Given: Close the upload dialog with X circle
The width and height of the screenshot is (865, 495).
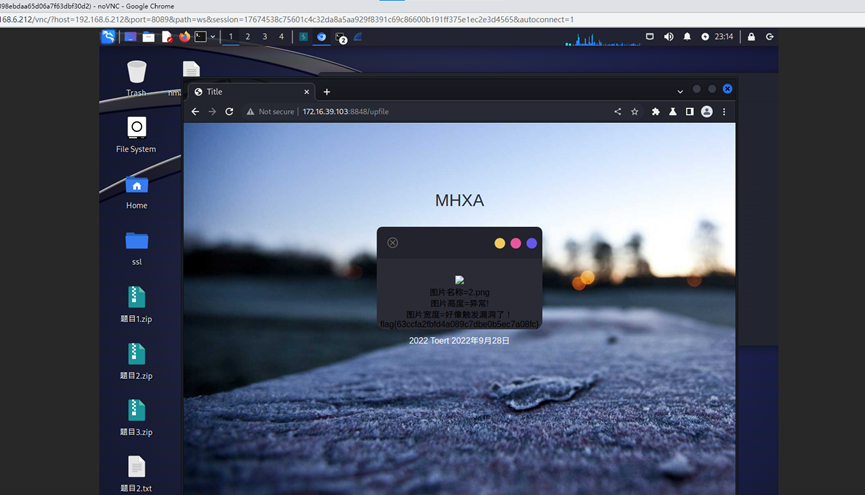Looking at the screenshot, I should pos(392,243).
